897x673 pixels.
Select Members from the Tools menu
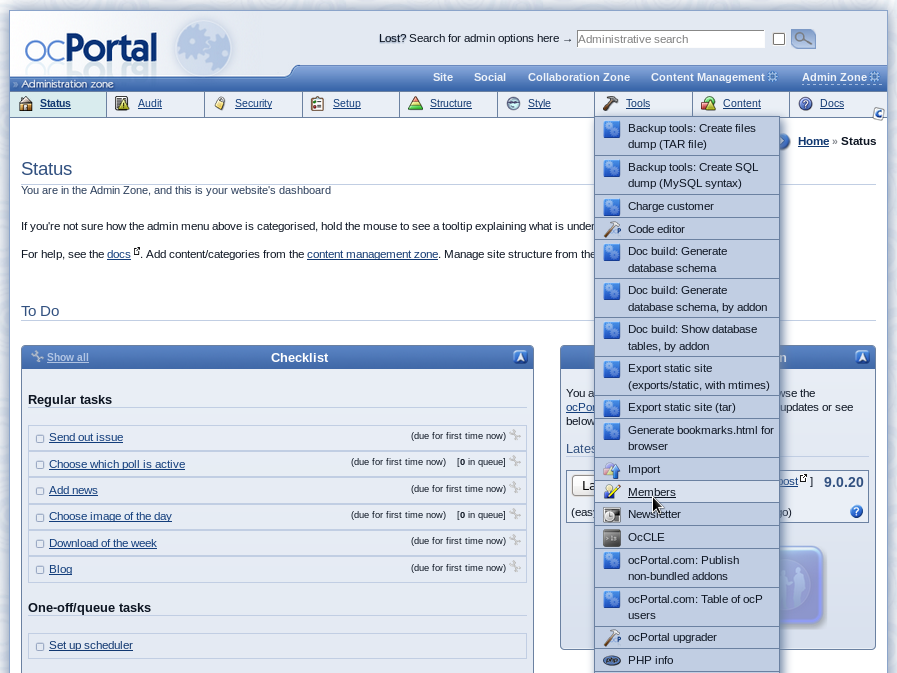coord(651,492)
